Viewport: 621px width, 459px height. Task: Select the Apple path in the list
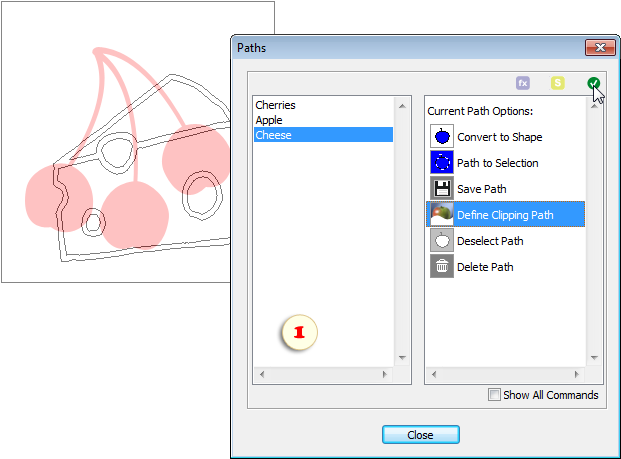point(323,120)
